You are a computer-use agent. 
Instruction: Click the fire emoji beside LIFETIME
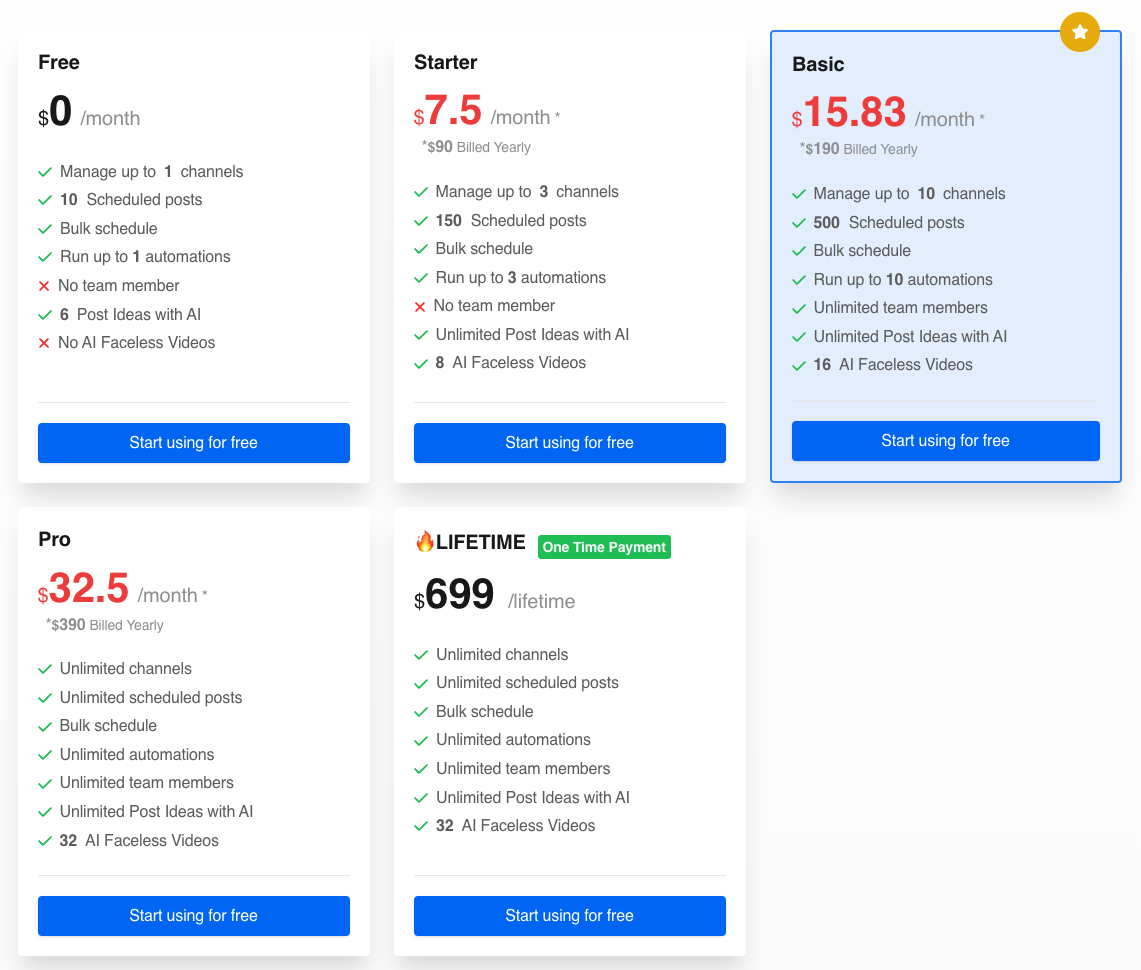424,542
